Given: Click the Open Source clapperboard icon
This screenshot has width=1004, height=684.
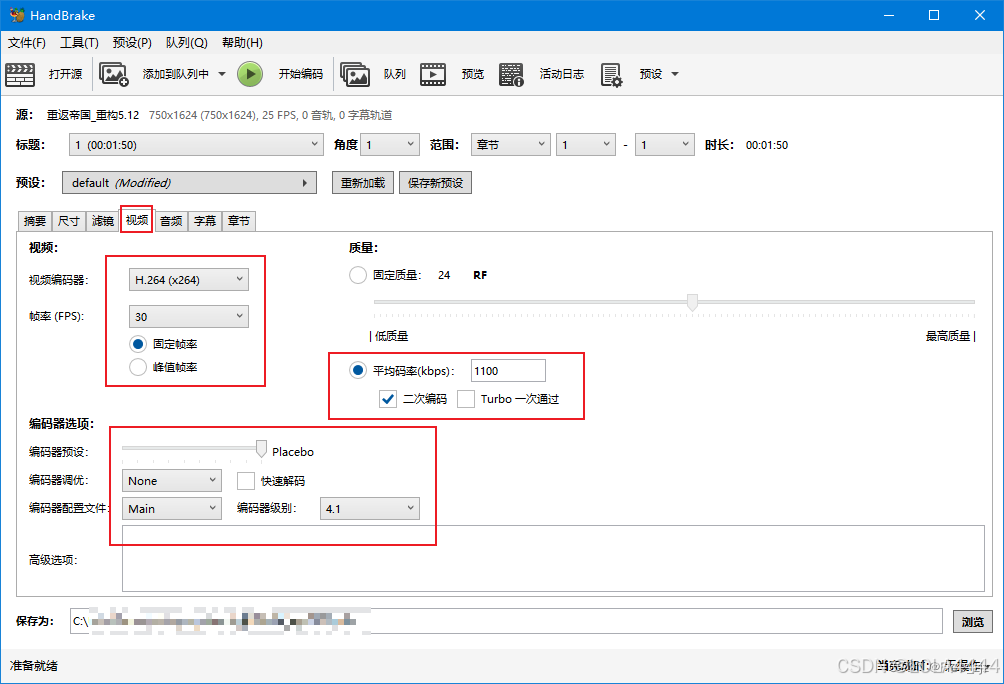Looking at the screenshot, I should (x=20, y=74).
